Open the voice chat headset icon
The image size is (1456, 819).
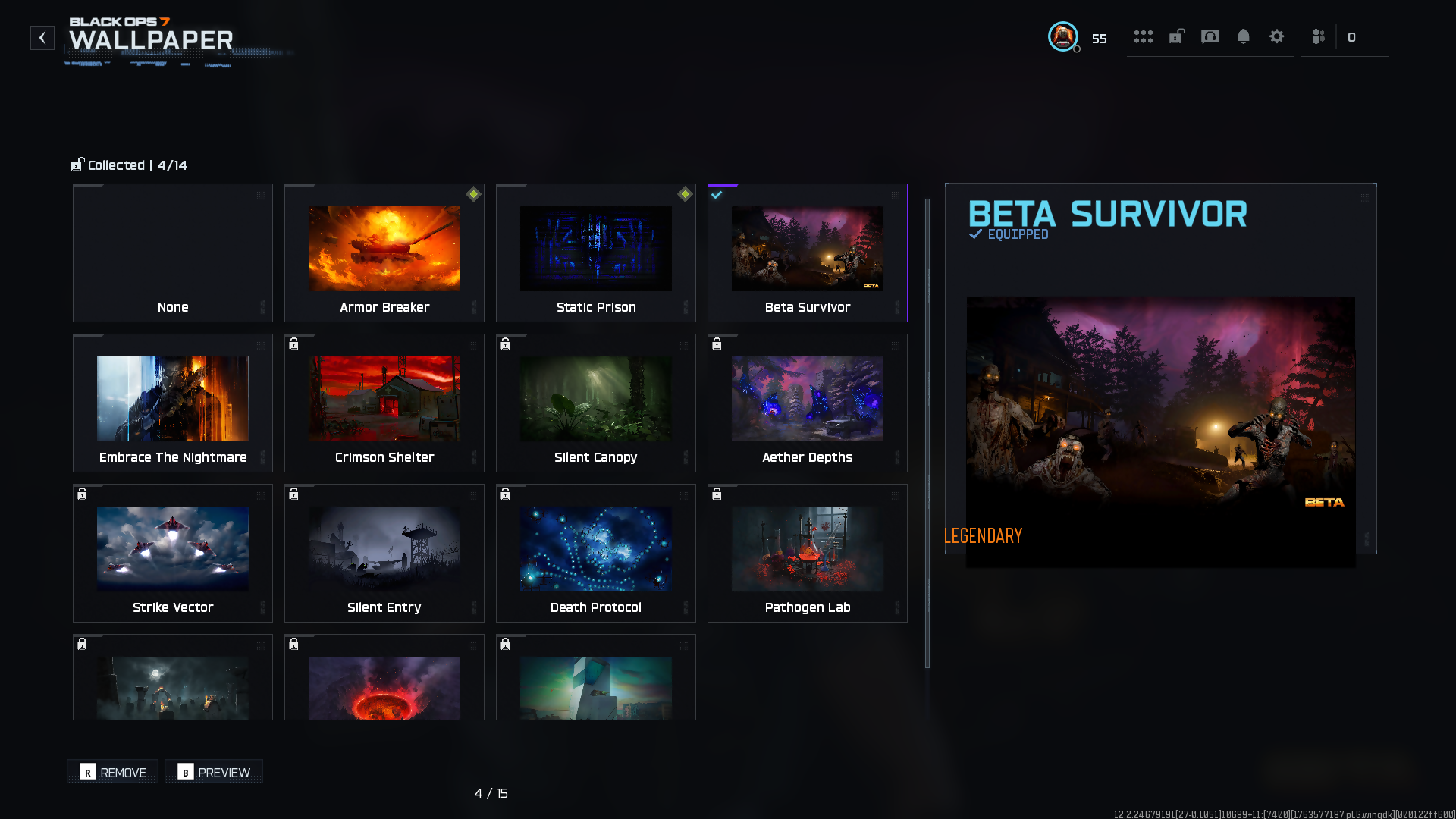coord(1210,36)
